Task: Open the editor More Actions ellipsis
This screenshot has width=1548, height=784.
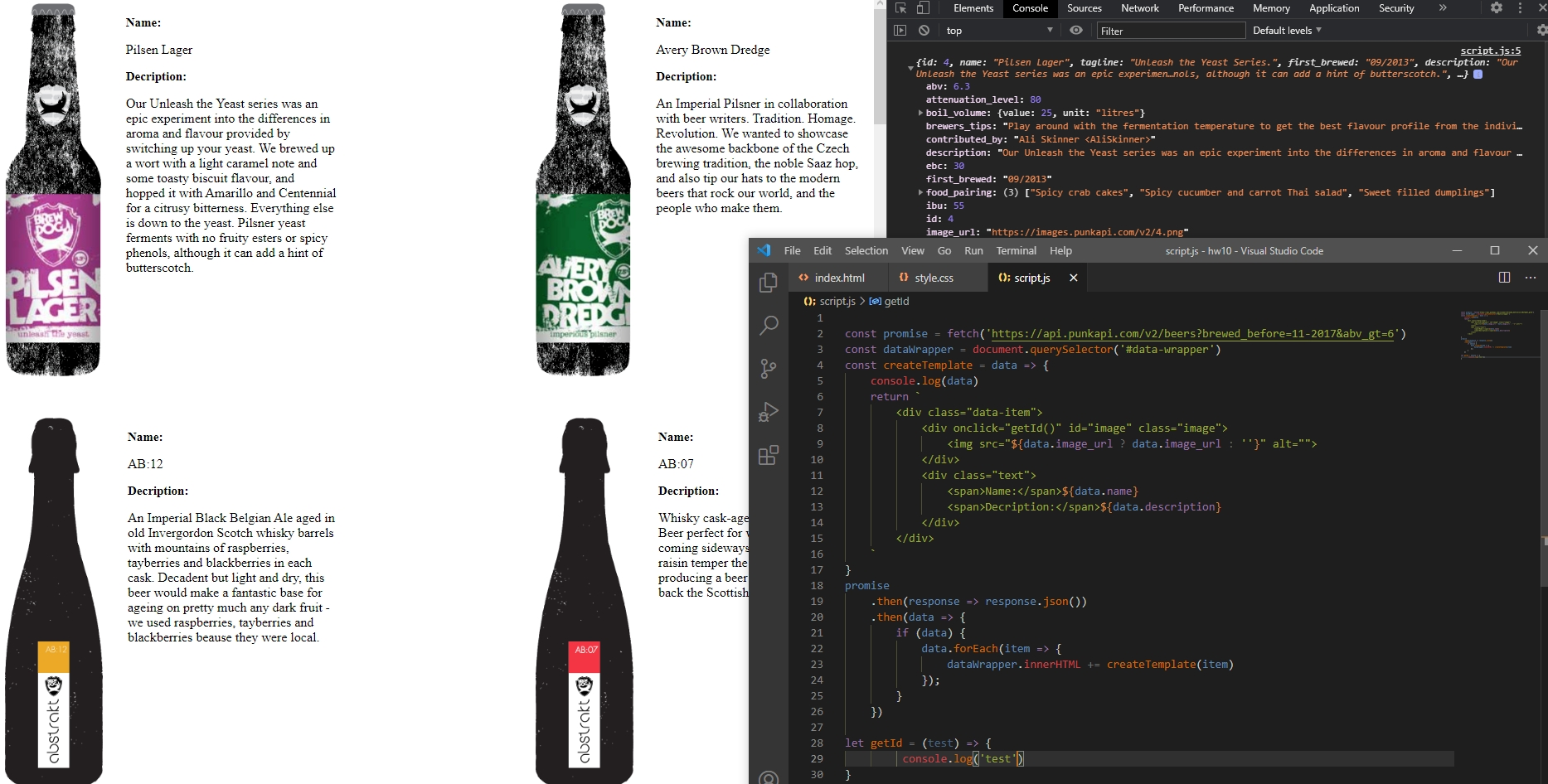Action: 1531,278
